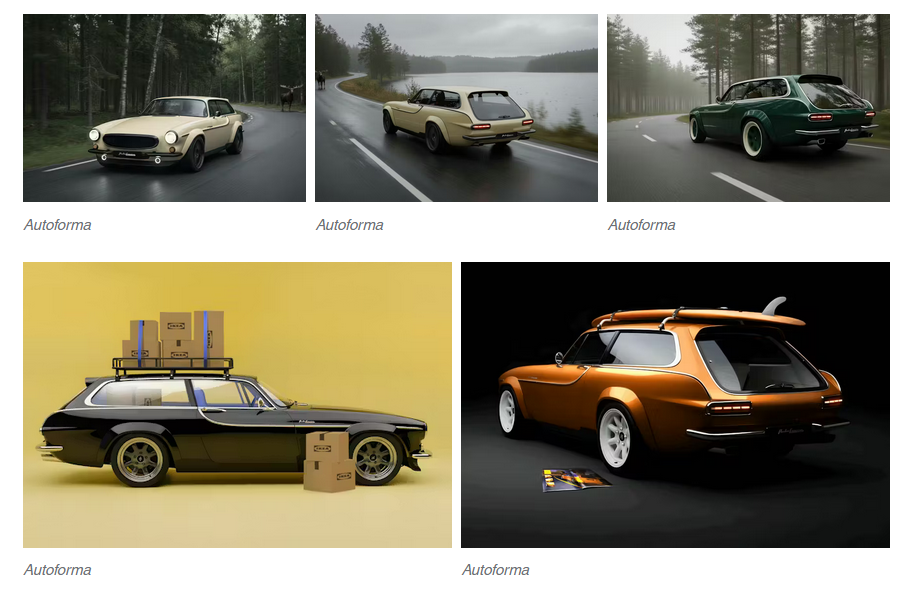Click the Autoforma caption under cream front-view car
The image size is (905, 590).
coord(58,225)
